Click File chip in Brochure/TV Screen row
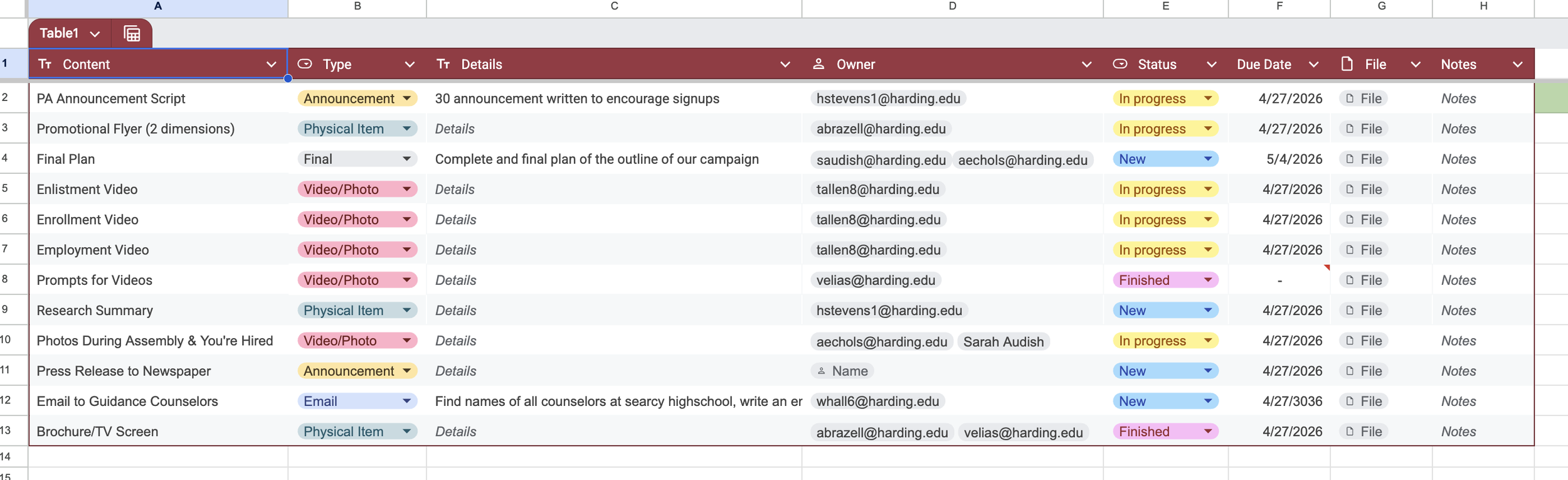1568x480 pixels. 1363,432
